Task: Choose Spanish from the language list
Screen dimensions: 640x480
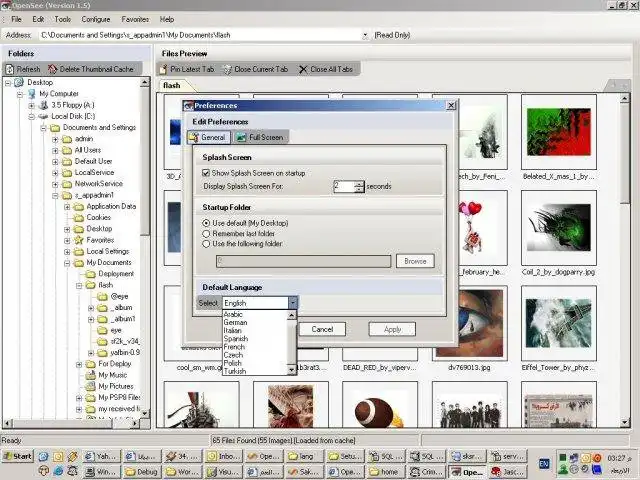Action: coord(236,339)
